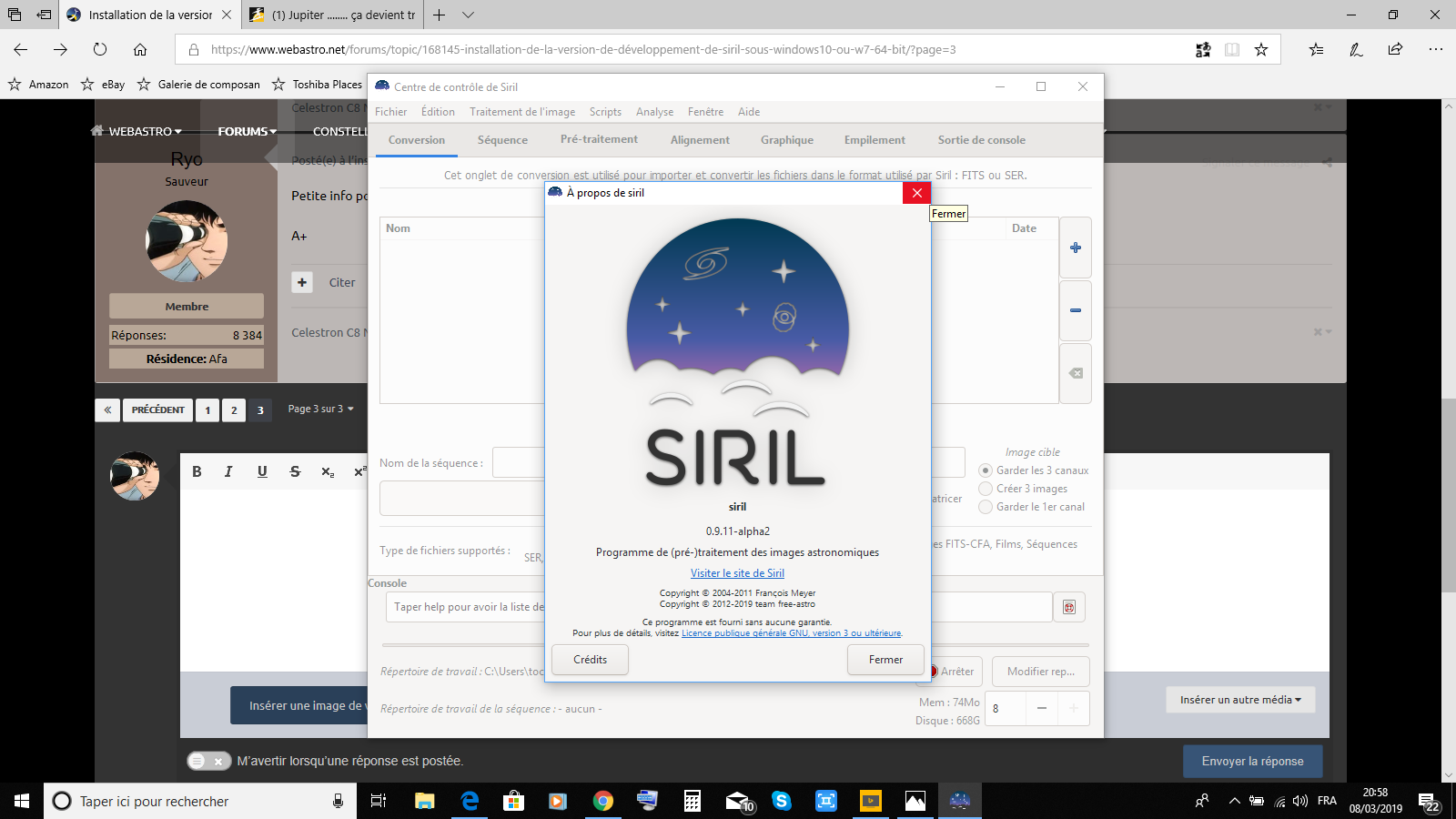The height and width of the screenshot is (819, 1456).
Task: Click the Underline icon in the reply editor
Action: pyautogui.click(x=262, y=471)
